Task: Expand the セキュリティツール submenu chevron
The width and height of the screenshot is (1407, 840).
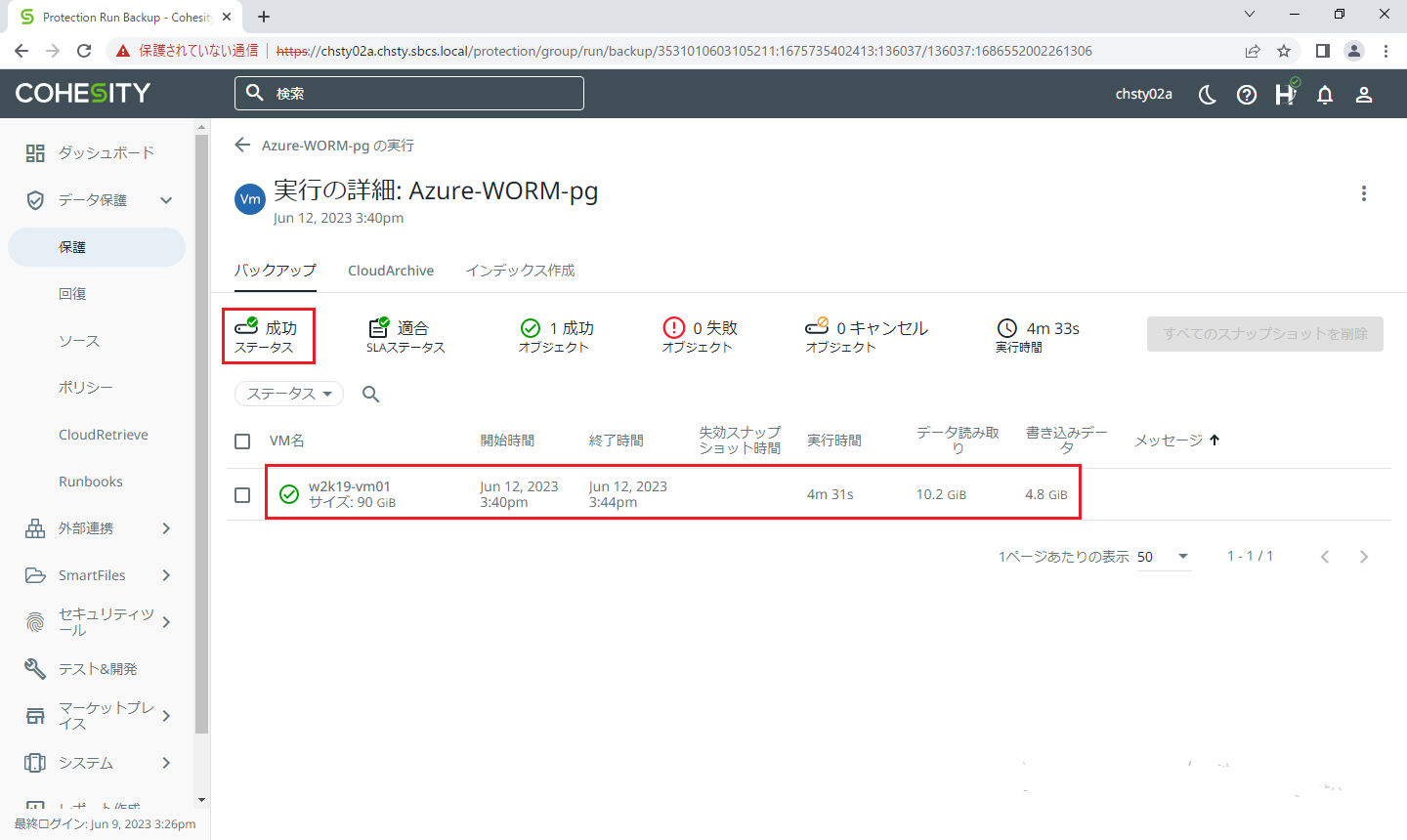Action: [166, 622]
